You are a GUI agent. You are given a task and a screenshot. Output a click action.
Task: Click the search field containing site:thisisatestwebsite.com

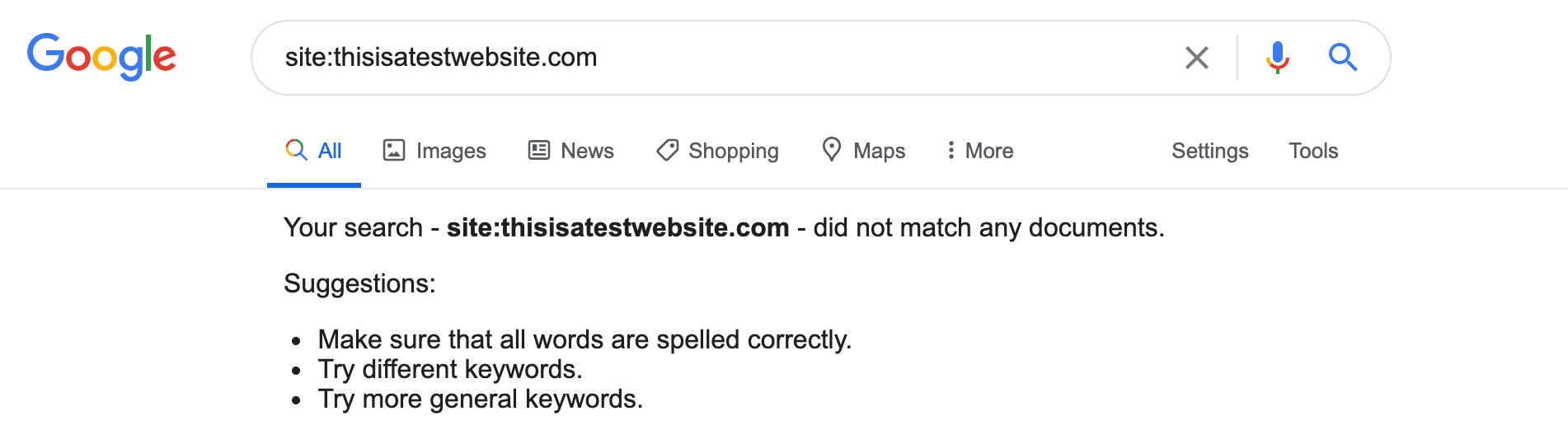click(725, 58)
